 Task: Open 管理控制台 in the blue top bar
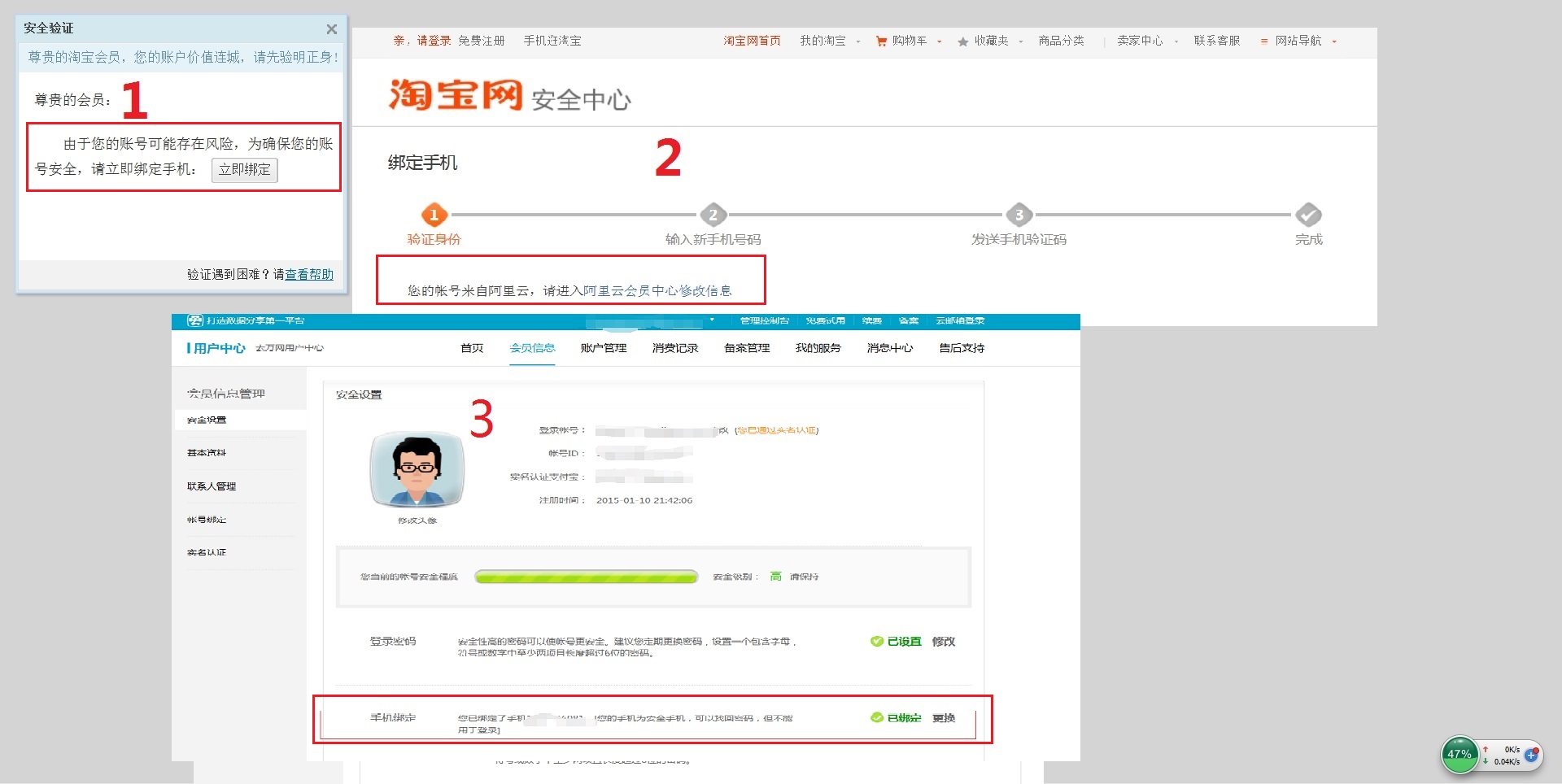[763, 320]
